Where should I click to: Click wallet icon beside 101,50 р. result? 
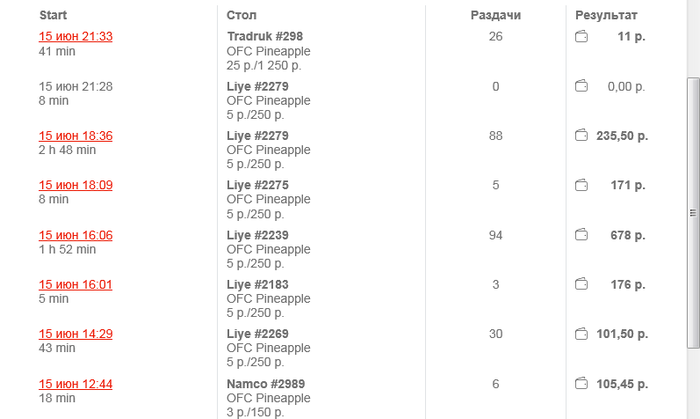[582, 334]
